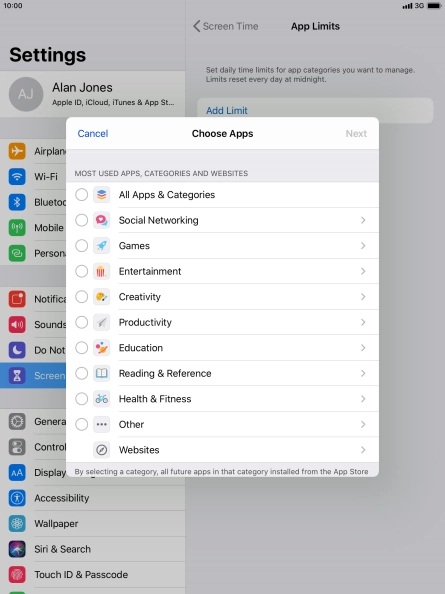Tap the signal strength bars indicator
This screenshot has height=594, width=445.
pos(407,6)
